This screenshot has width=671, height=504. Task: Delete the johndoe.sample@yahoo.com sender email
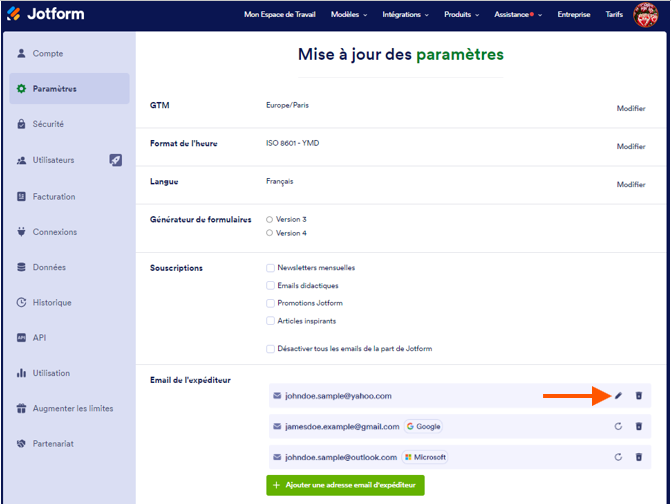[638, 396]
